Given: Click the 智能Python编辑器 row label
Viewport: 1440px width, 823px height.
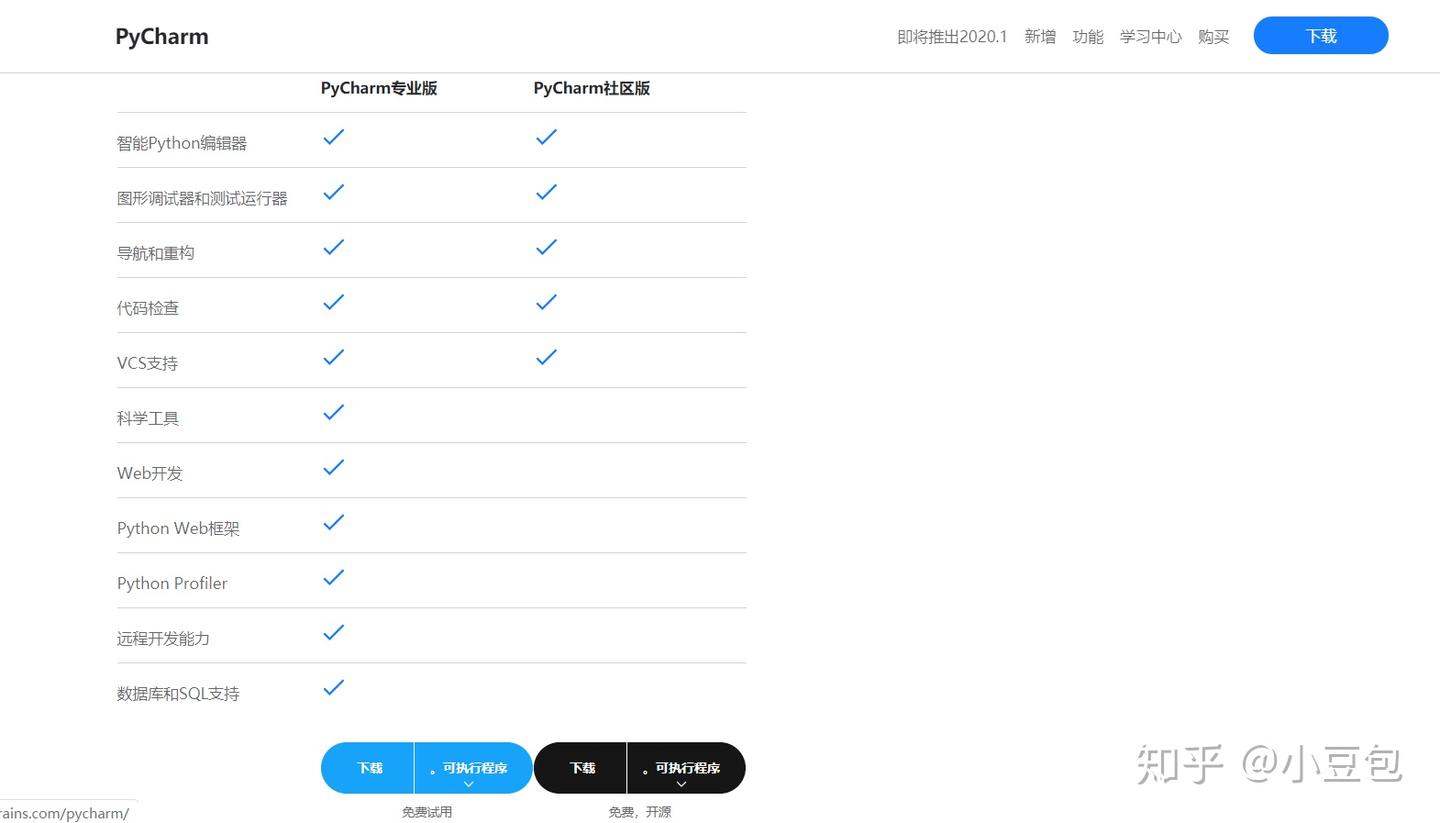Looking at the screenshot, I should 182,143.
